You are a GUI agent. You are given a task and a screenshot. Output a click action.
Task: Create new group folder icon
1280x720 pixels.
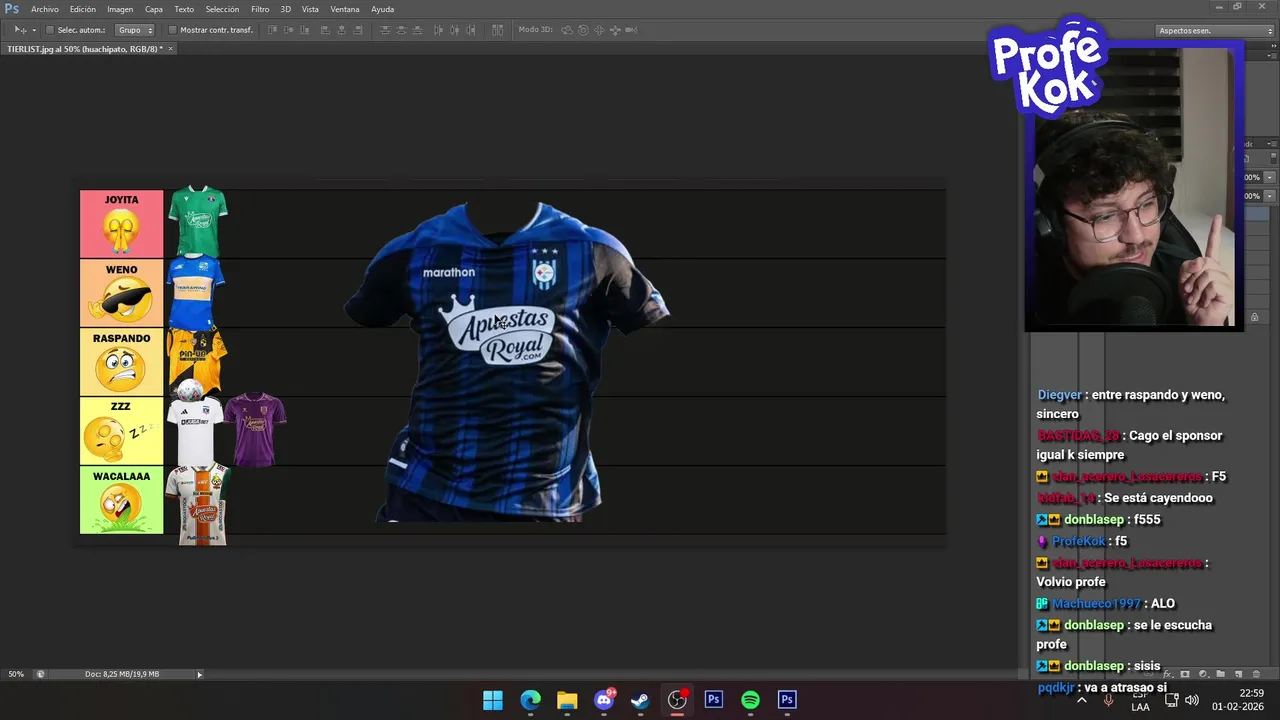point(1220,674)
